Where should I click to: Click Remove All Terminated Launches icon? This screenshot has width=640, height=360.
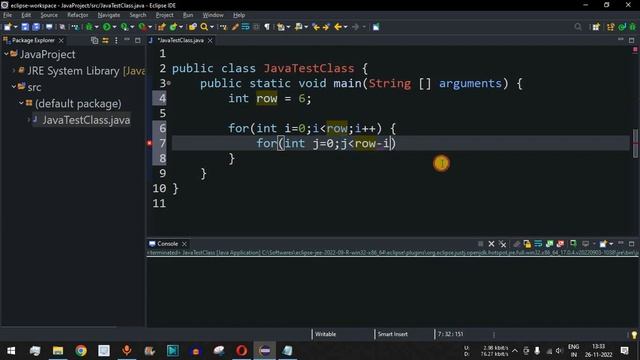(x=502, y=244)
